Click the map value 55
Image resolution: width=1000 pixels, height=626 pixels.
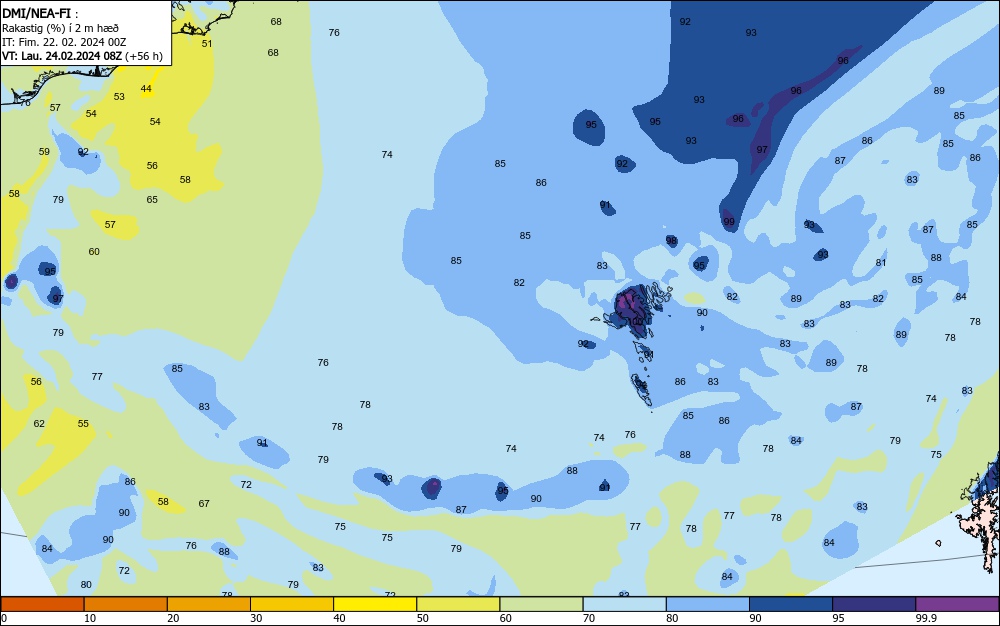coord(83,423)
